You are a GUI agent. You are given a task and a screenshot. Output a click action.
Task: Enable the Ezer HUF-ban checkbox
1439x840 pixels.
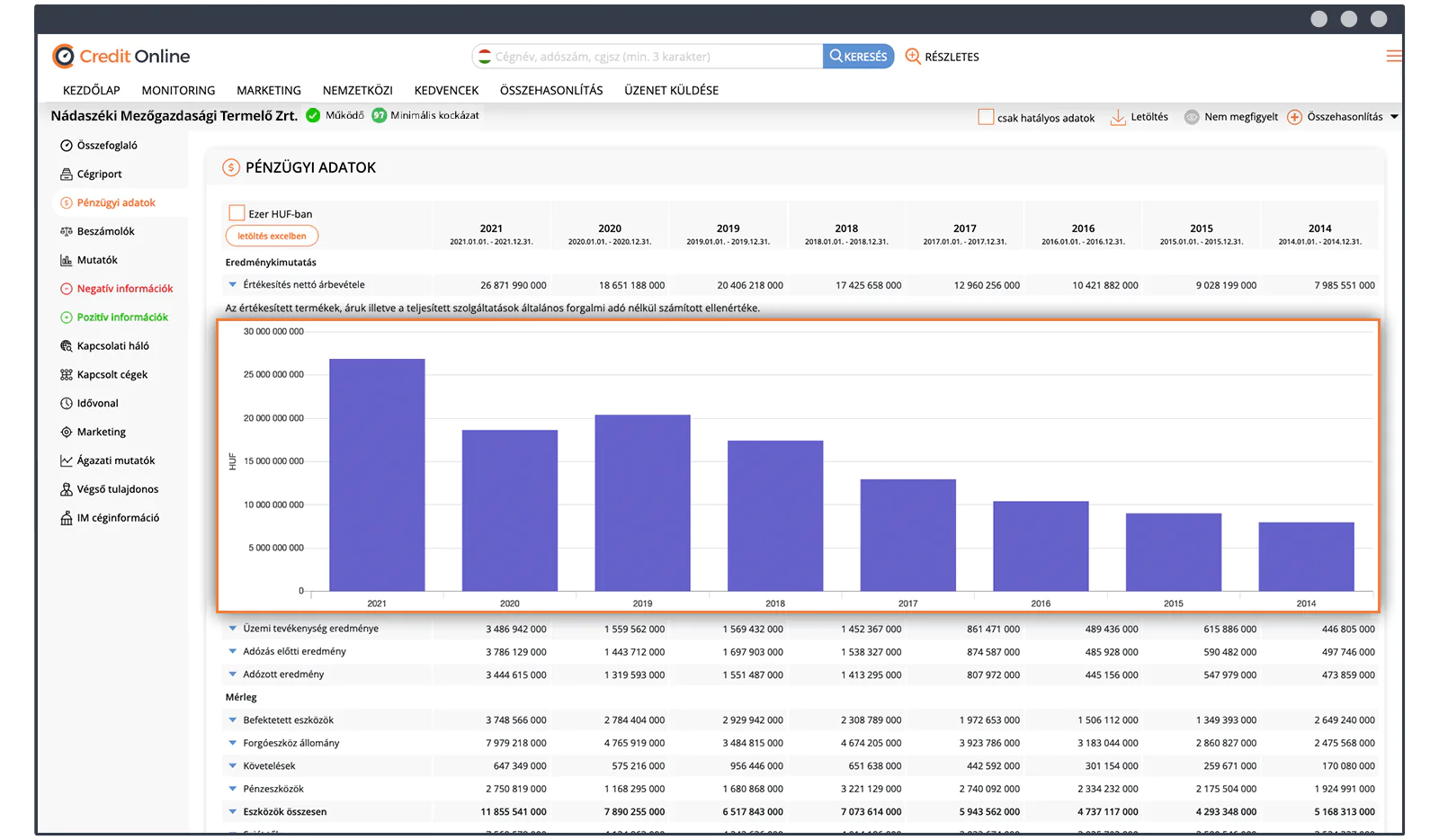click(237, 213)
